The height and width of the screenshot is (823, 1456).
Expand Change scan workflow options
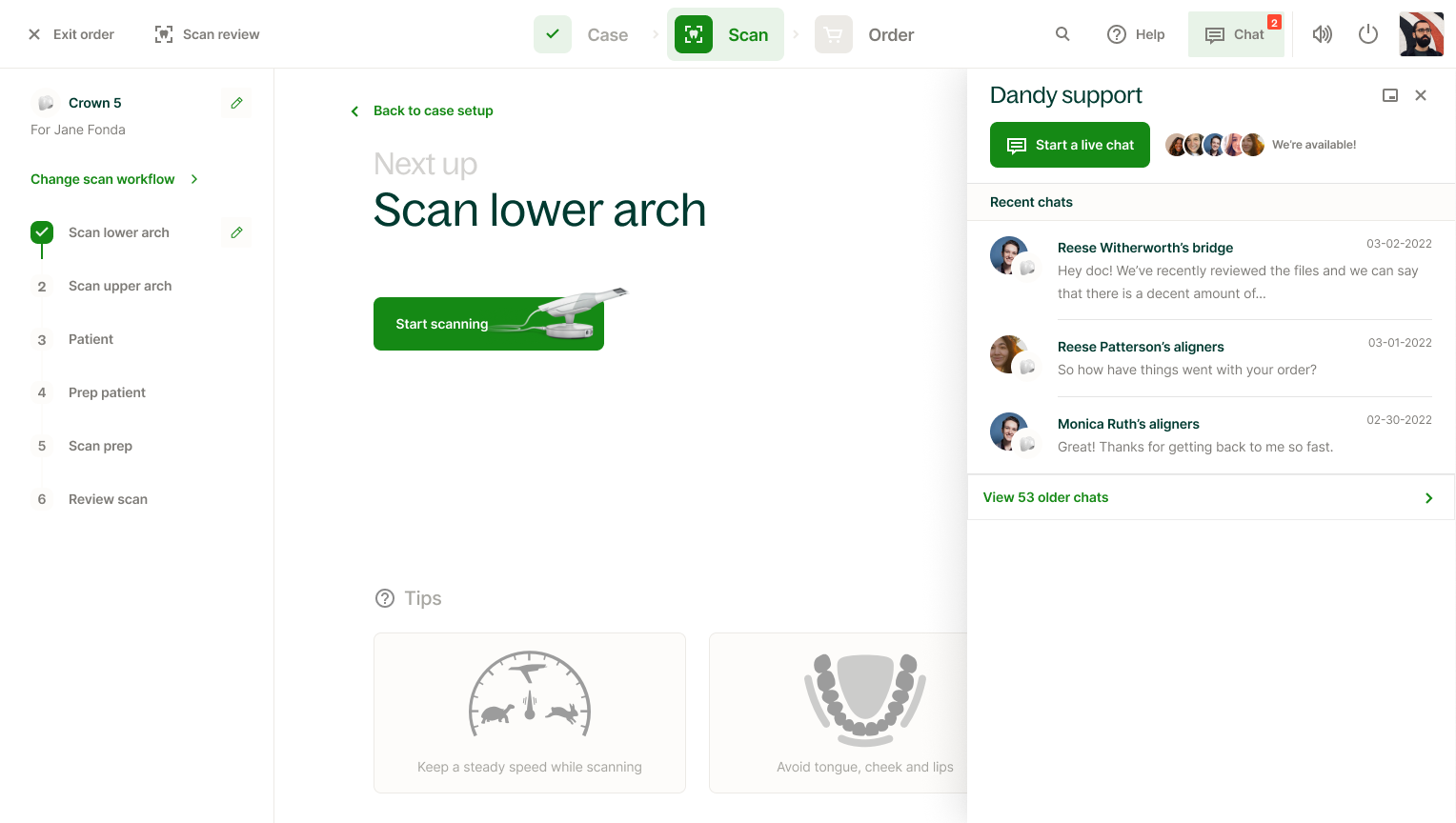[114, 179]
